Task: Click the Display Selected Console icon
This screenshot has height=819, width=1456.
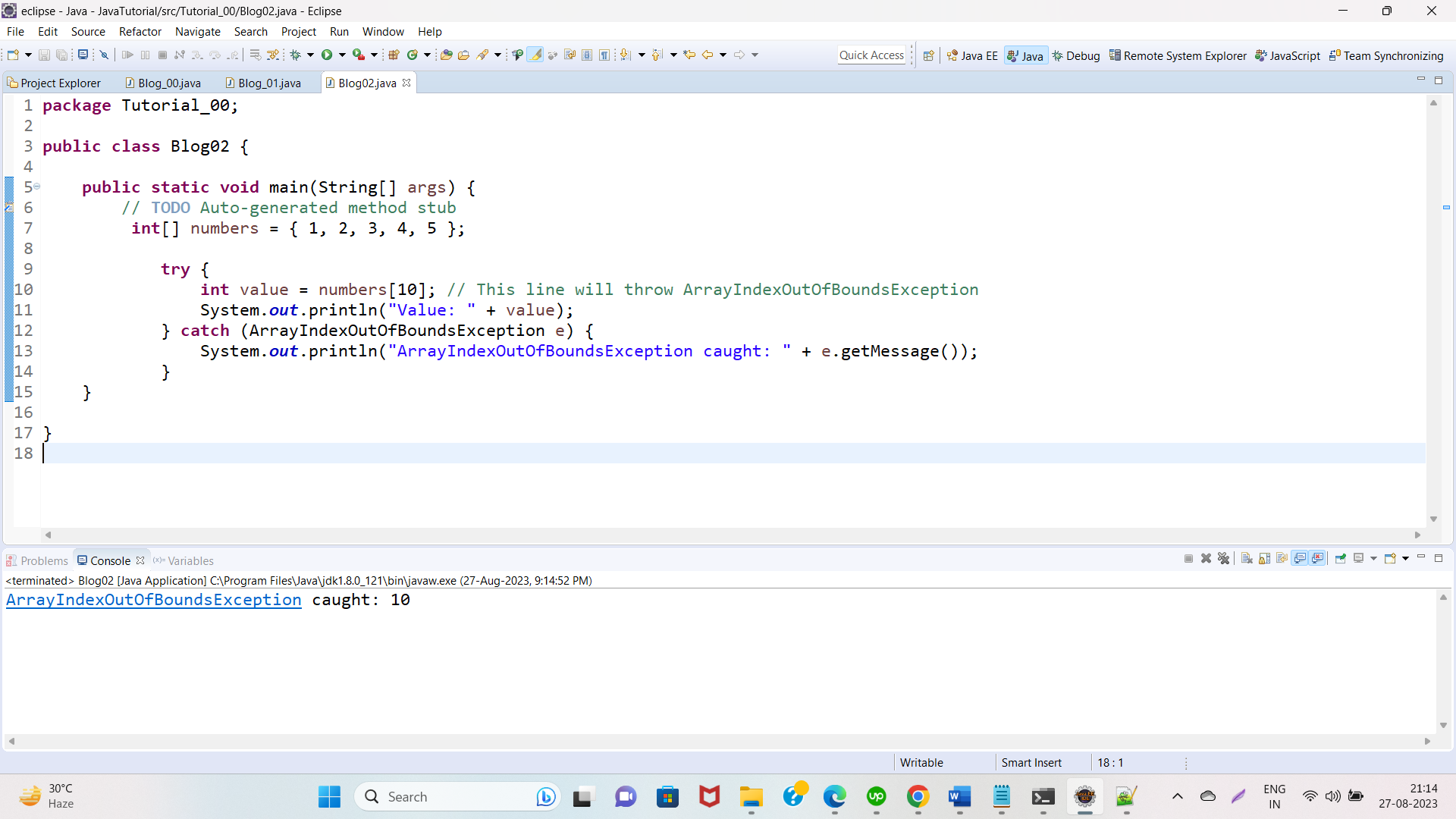Action: point(1358,558)
